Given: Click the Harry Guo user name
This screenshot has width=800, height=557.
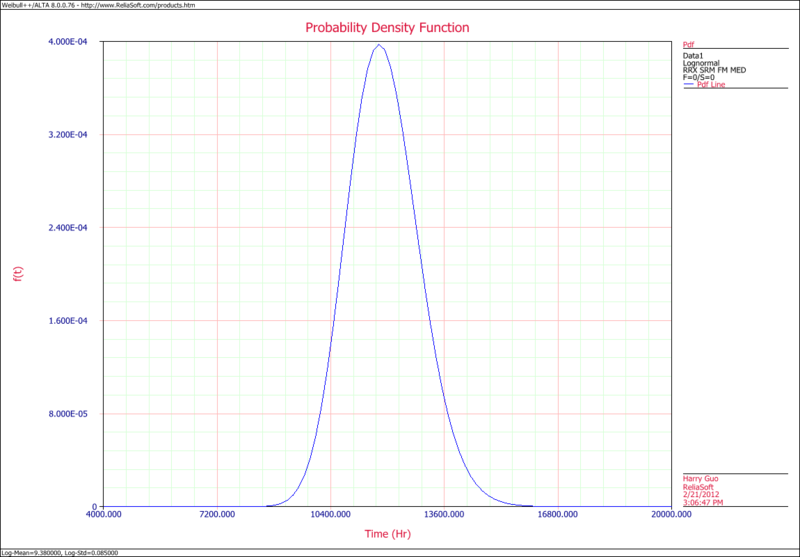Looking at the screenshot, I should [702, 478].
